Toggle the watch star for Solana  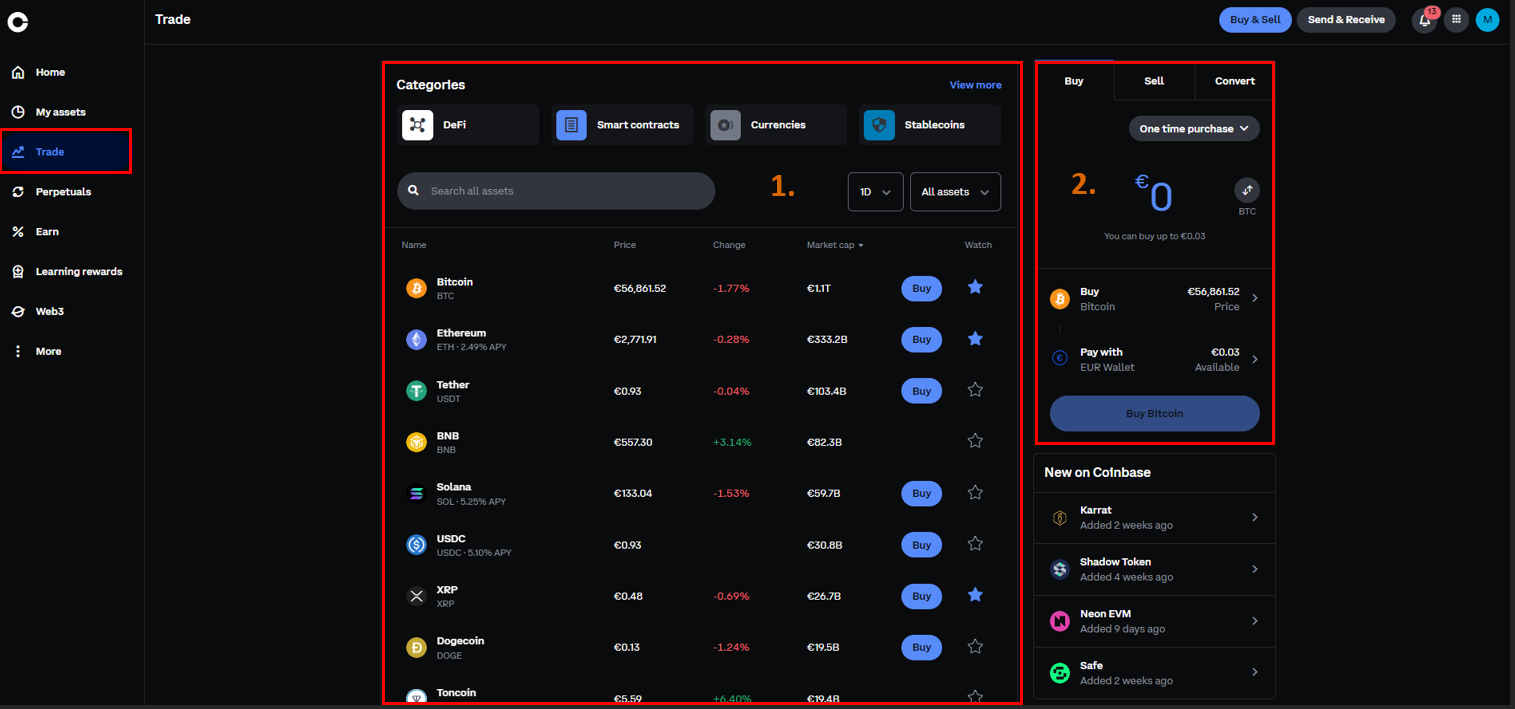click(x=975, y=493)
